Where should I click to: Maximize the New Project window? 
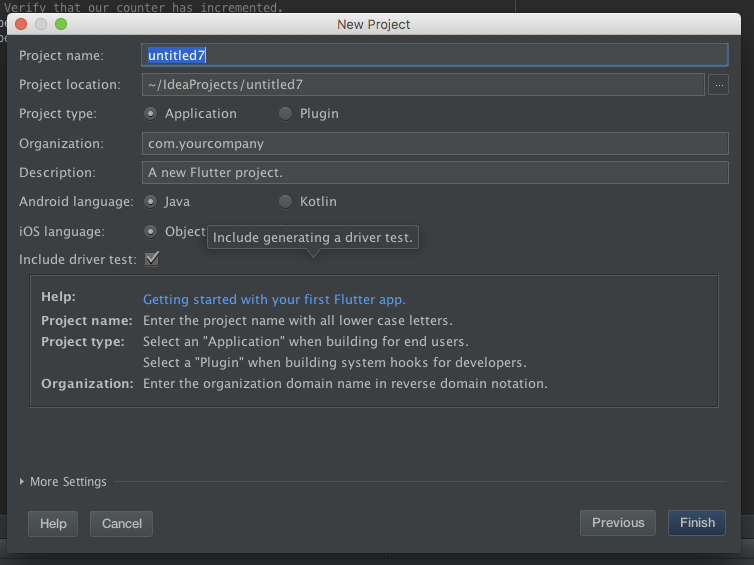click(x=61, y=24)
